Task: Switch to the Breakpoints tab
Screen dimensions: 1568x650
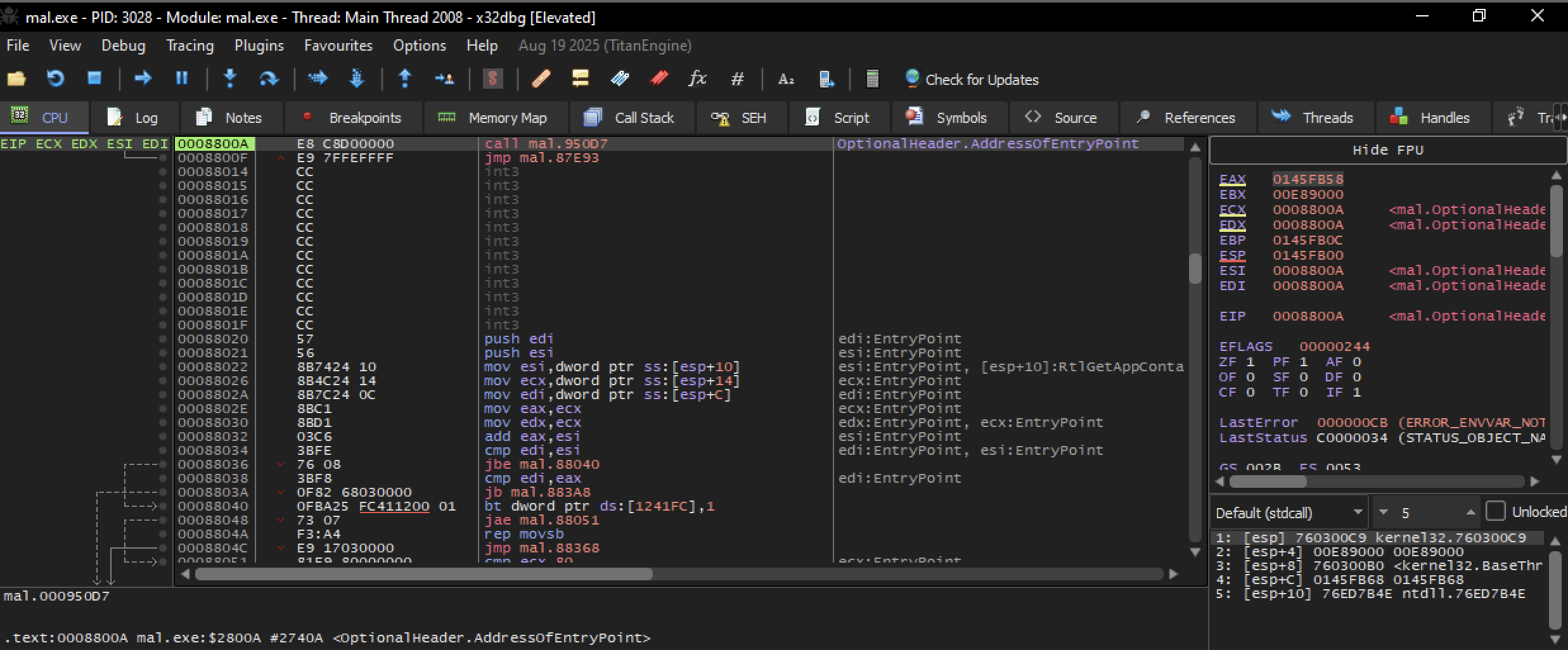Action: tap(352, 118)
